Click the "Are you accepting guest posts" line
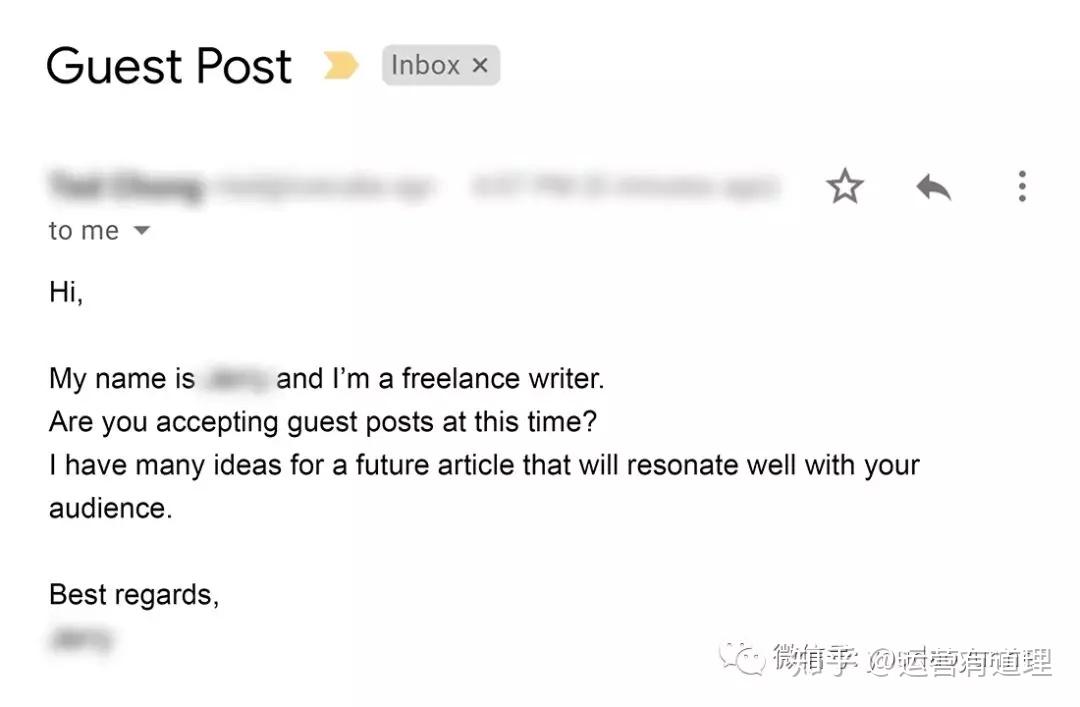1080x707 pixels. 323,422
